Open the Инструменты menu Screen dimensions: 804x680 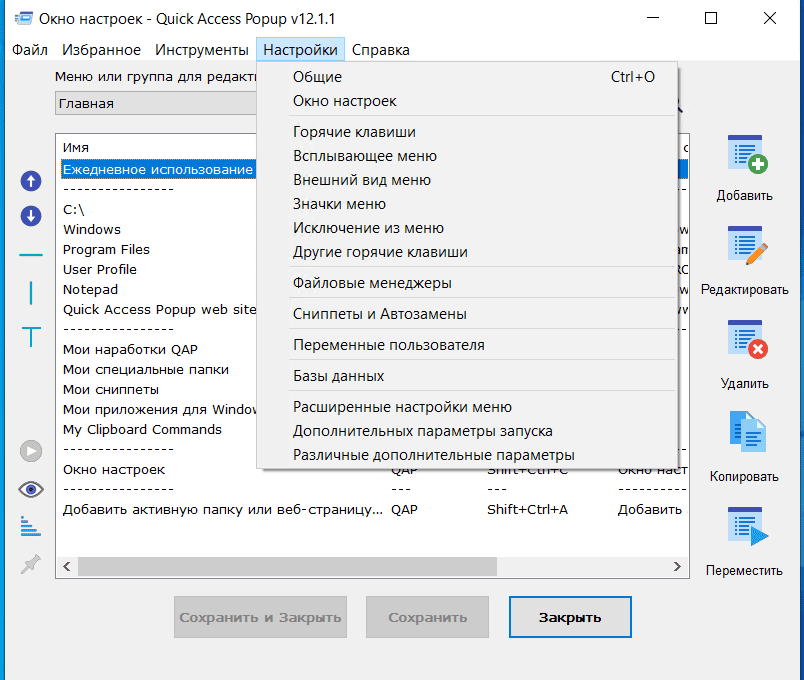[202, 50]
